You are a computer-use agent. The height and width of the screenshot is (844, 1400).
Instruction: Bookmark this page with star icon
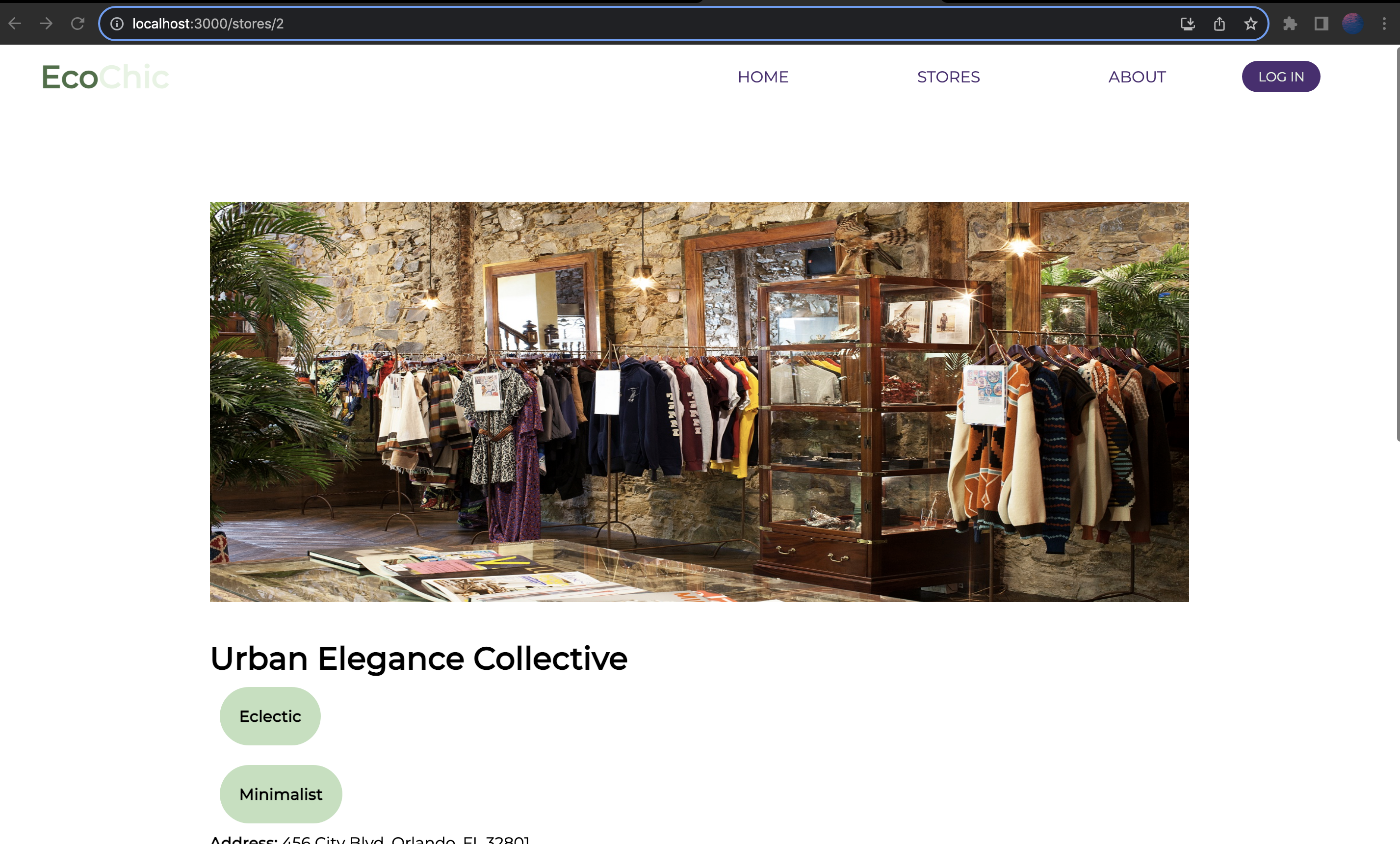[1250, 24]
